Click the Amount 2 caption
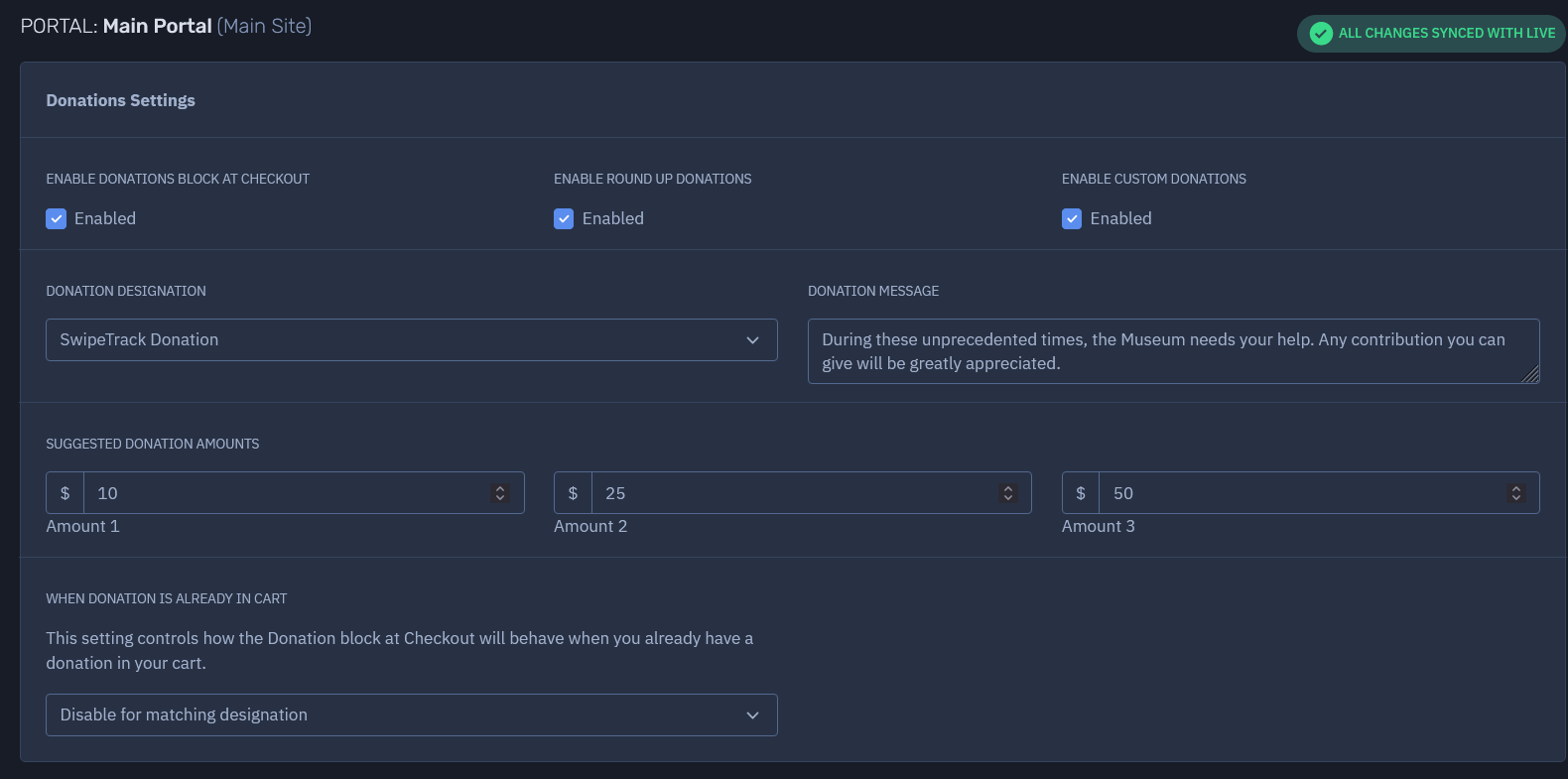 click(590, 526)
